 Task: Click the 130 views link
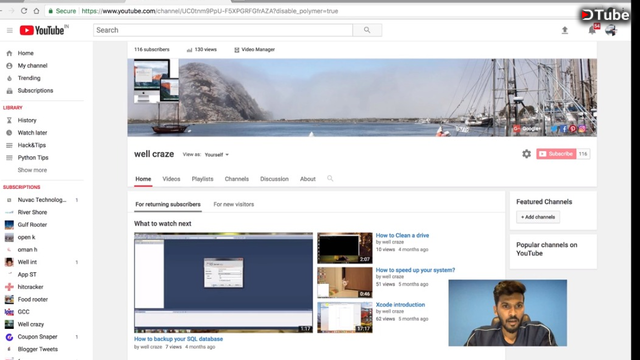[x=202, y=50]
